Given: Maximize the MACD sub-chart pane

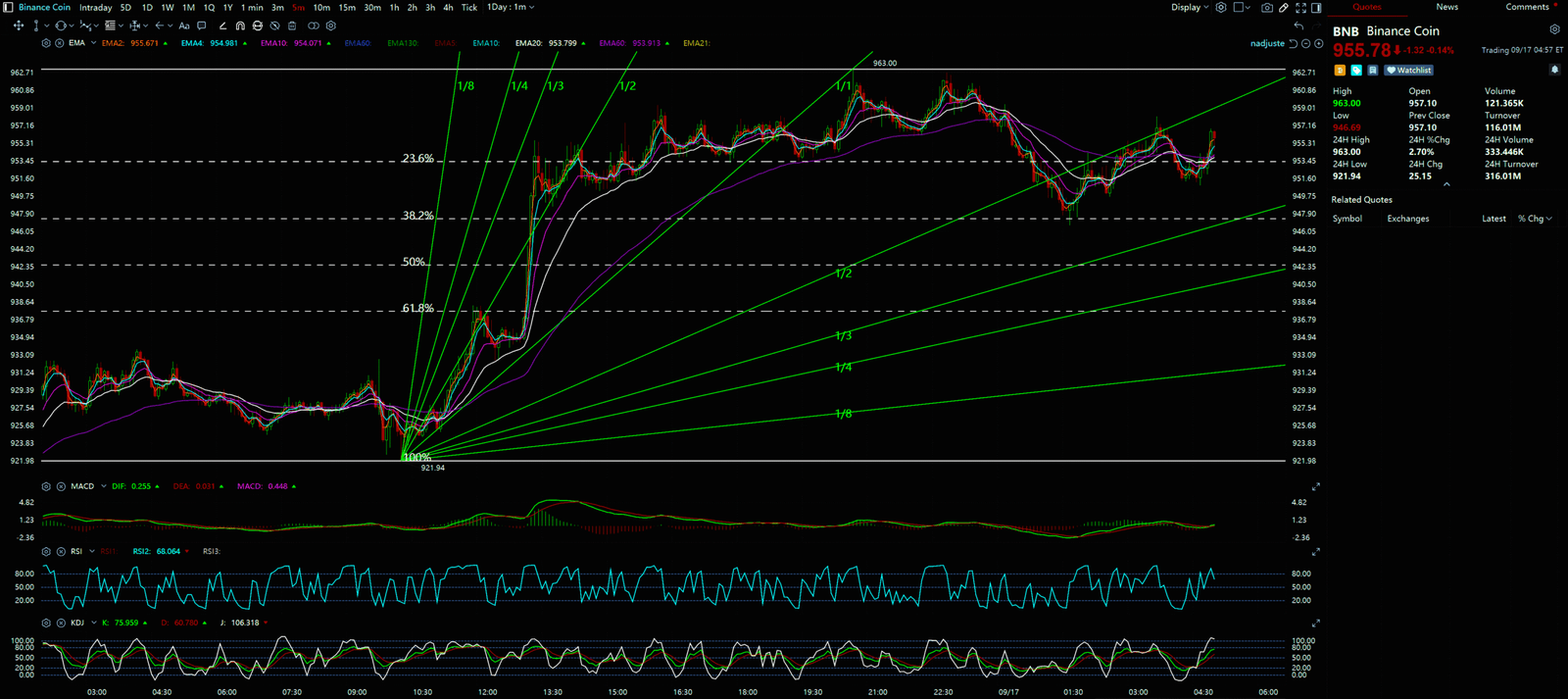Looking at the screenshot, I should (x=1315, y=486).
